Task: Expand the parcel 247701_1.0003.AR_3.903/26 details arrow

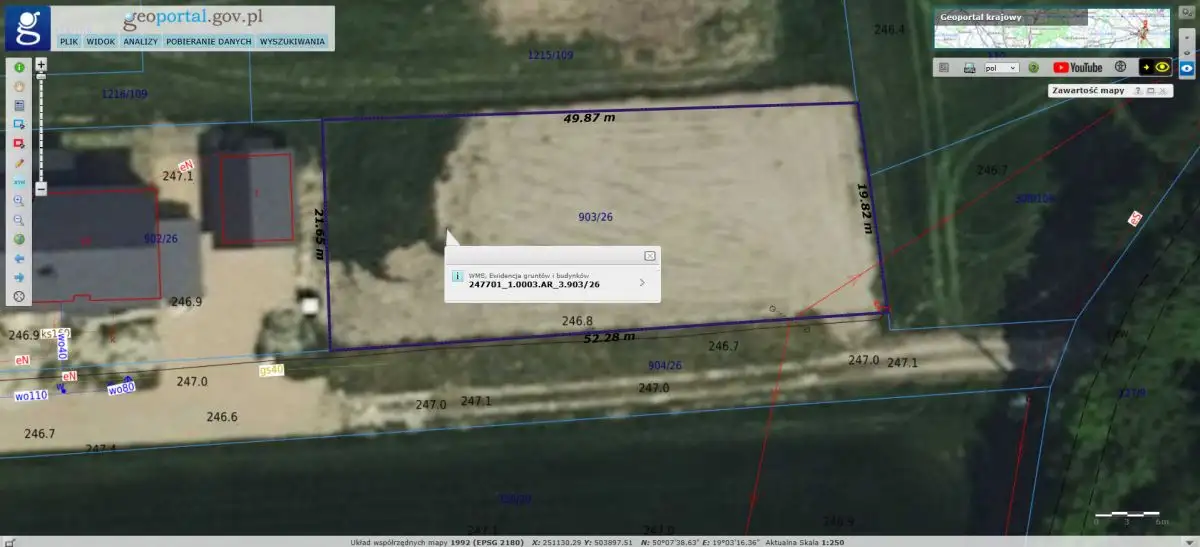Action: point(641,282)
